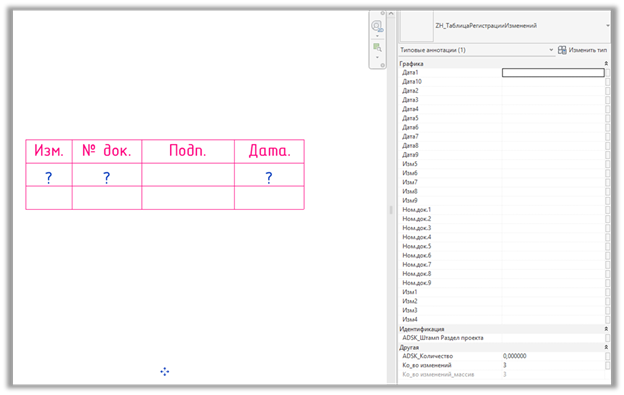
Task: Click the № док. header cell
Action: (107, 151)
